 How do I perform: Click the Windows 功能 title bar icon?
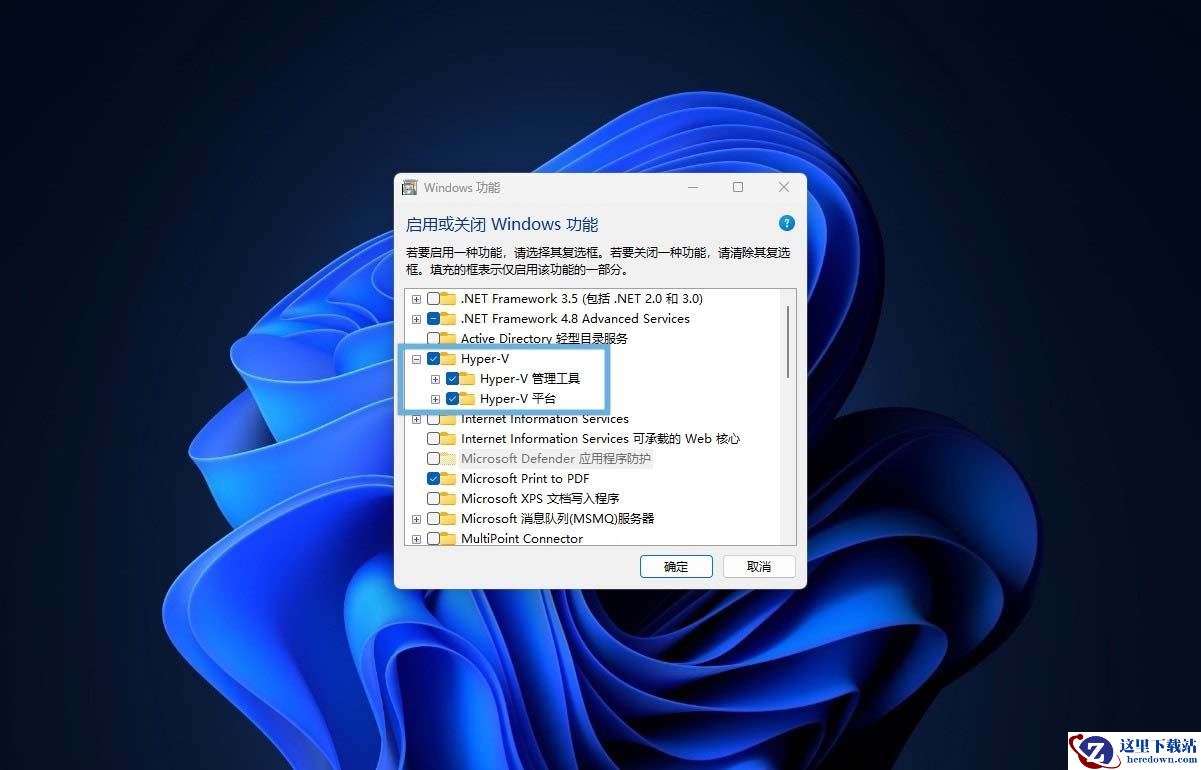point(410,187)
